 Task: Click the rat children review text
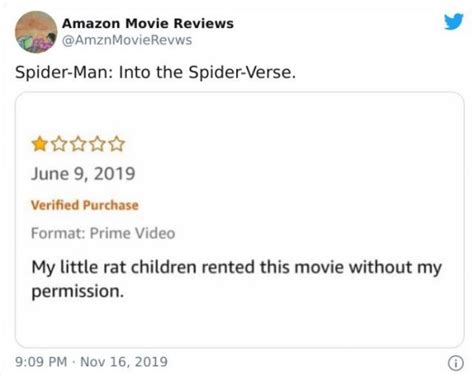[x=236, y=279]
